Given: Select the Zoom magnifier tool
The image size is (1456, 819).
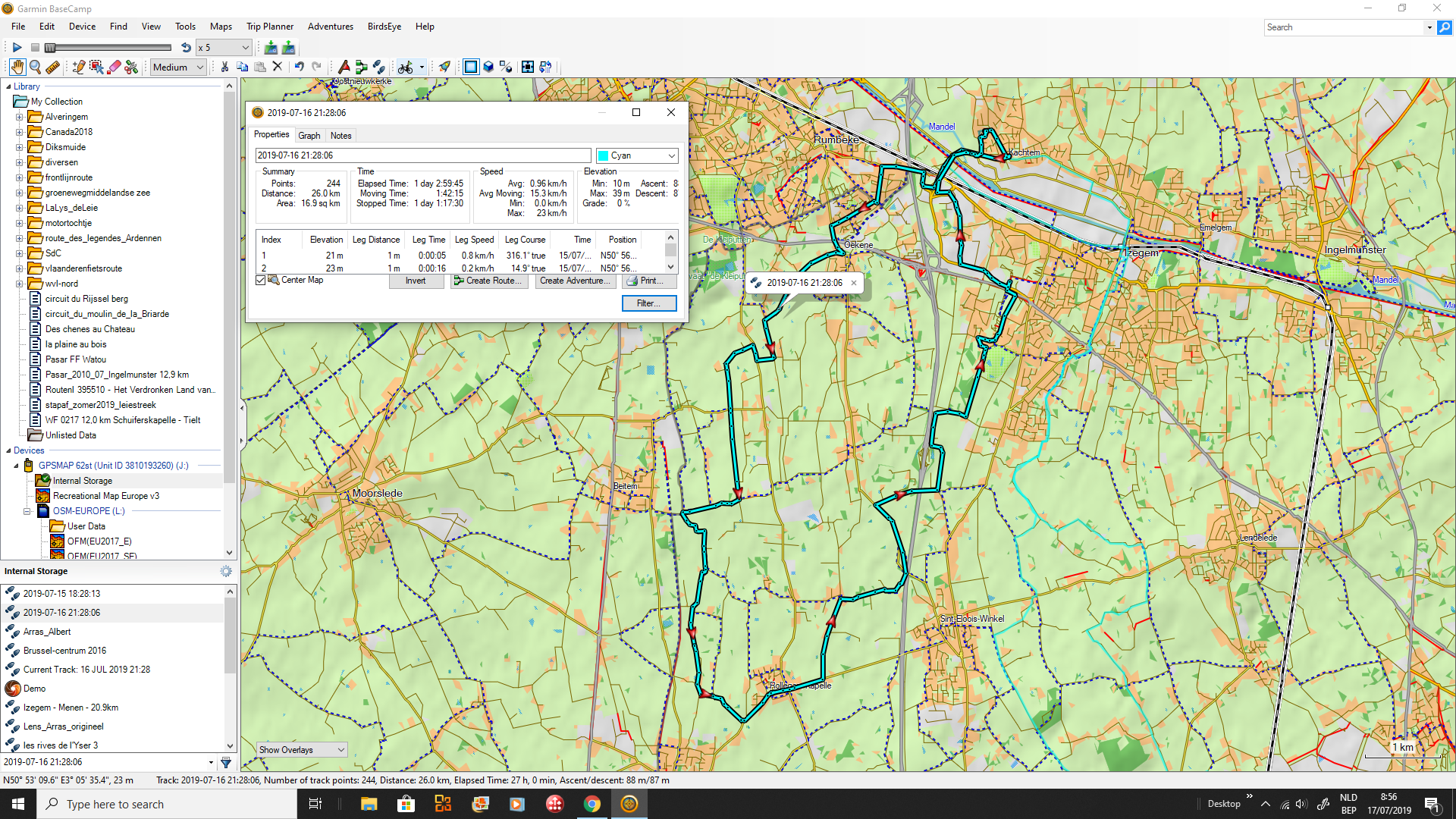Looking at the screenshot, I should pos(35,67).
